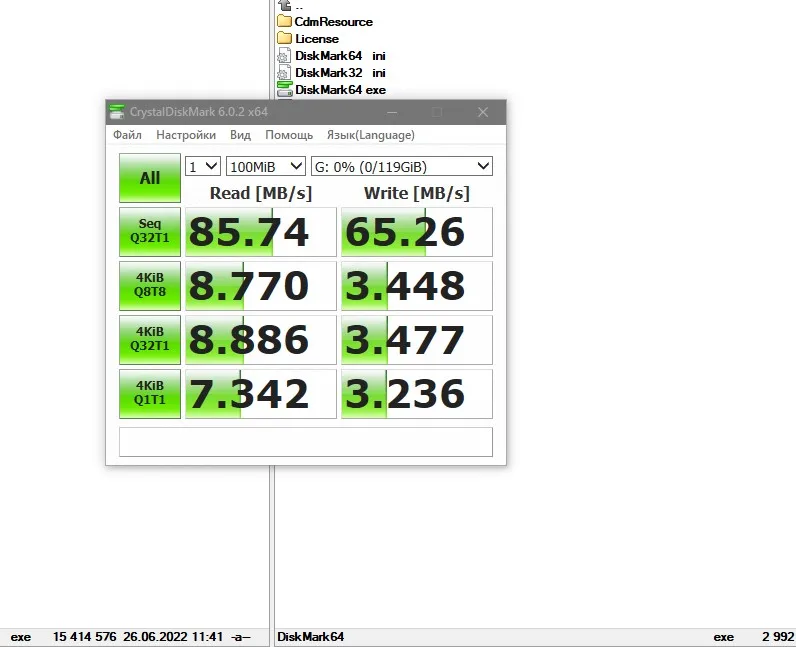
Task: Click the 26.06.2022 11:41 date in status bar
Action: (173, 637)
